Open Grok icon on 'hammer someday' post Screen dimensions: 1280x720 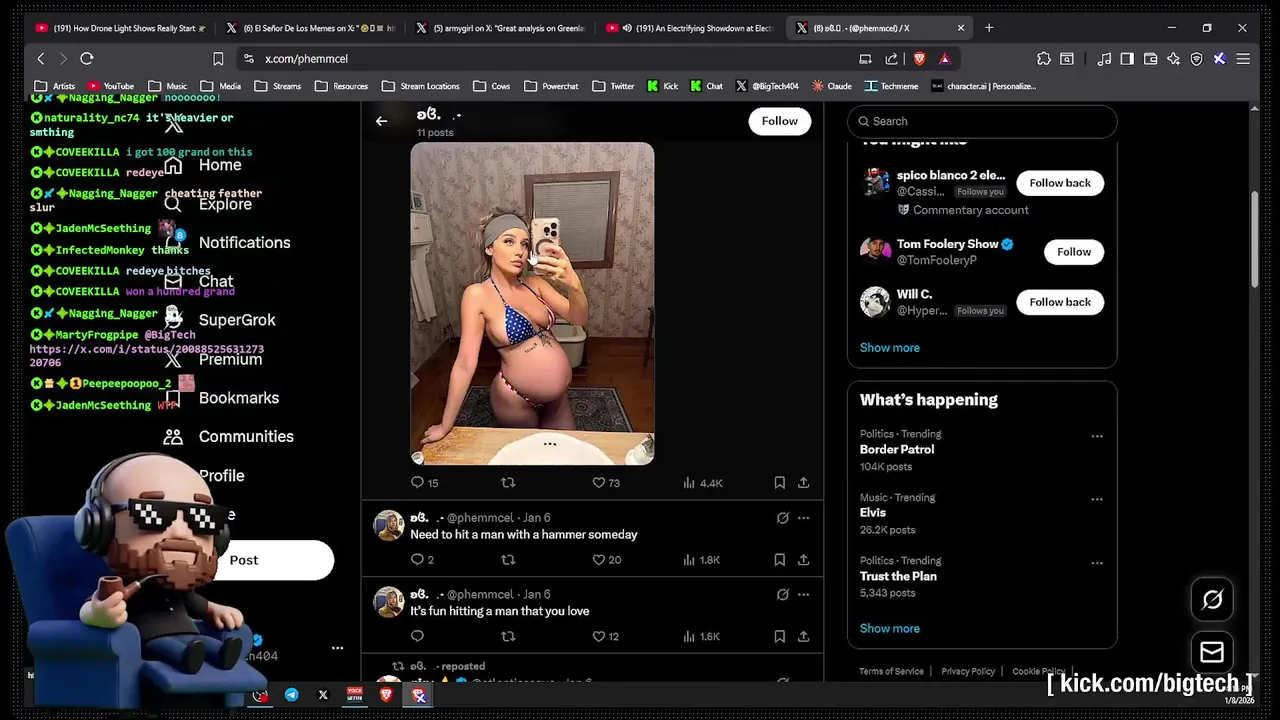782,518
